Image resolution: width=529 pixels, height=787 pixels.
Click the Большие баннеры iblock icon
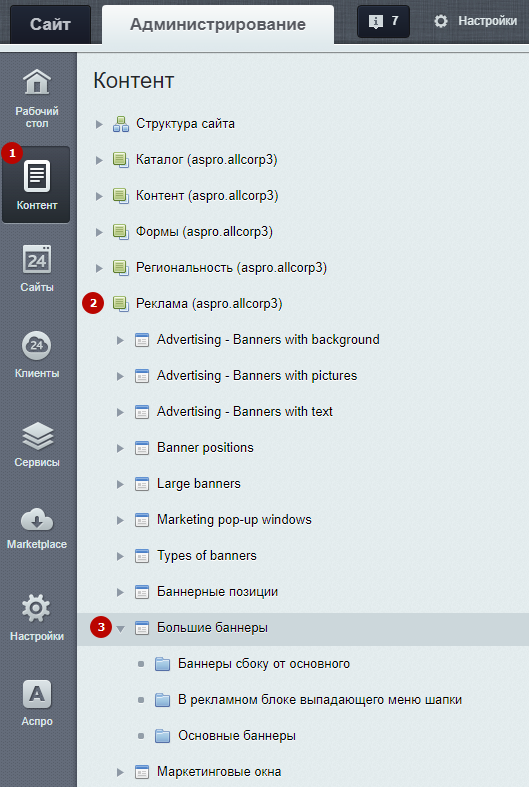142,628
